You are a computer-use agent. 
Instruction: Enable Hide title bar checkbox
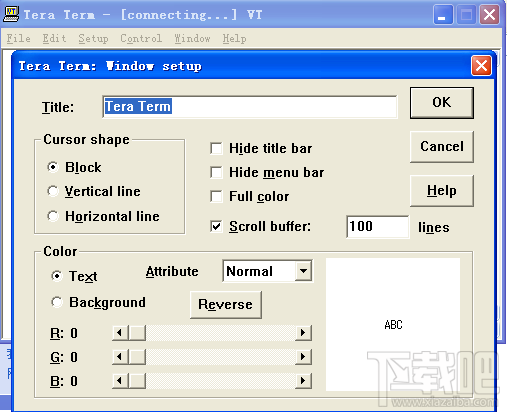[216, 148]
